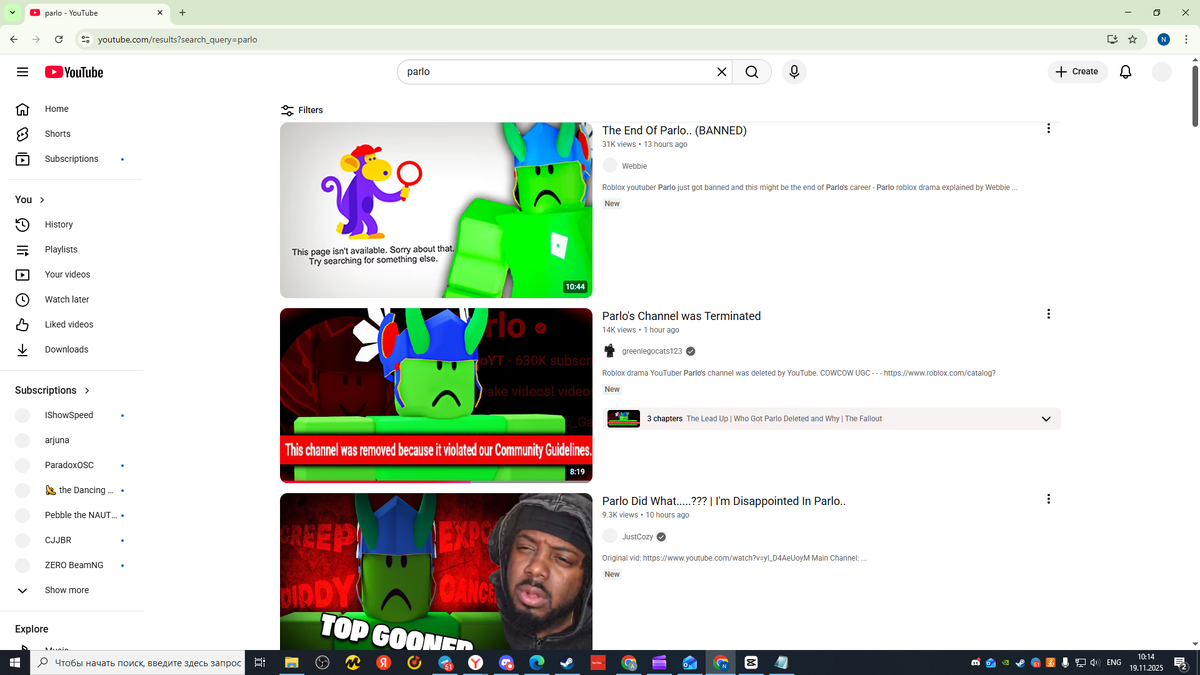The width and height of the screenshot is (1200, 675).
Task: Reload the page in Chrome
Action: (x=59, y=39)
